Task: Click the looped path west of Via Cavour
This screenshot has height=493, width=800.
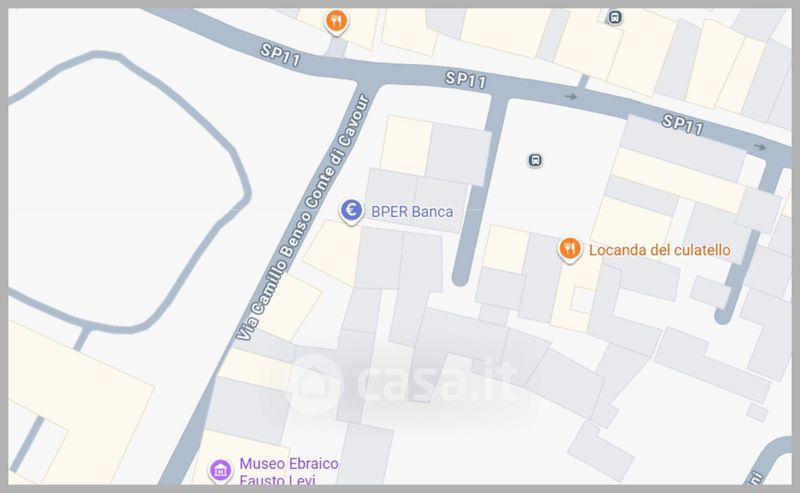Action: pos(129,191)
